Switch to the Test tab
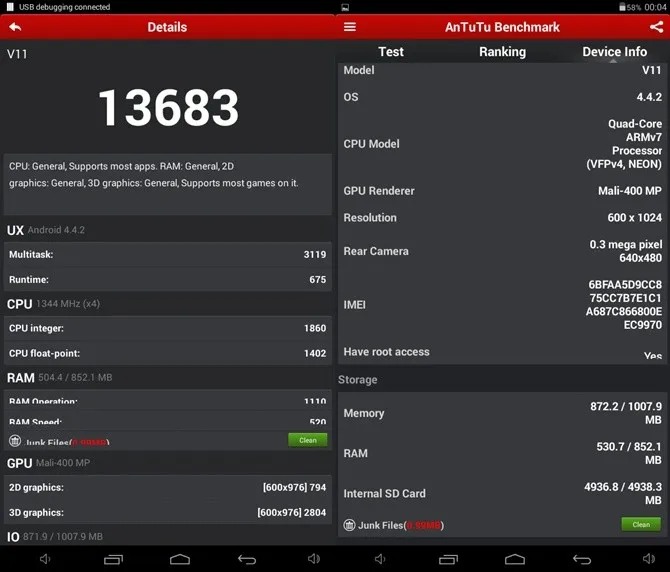The image size is (670, 572). 391,52
